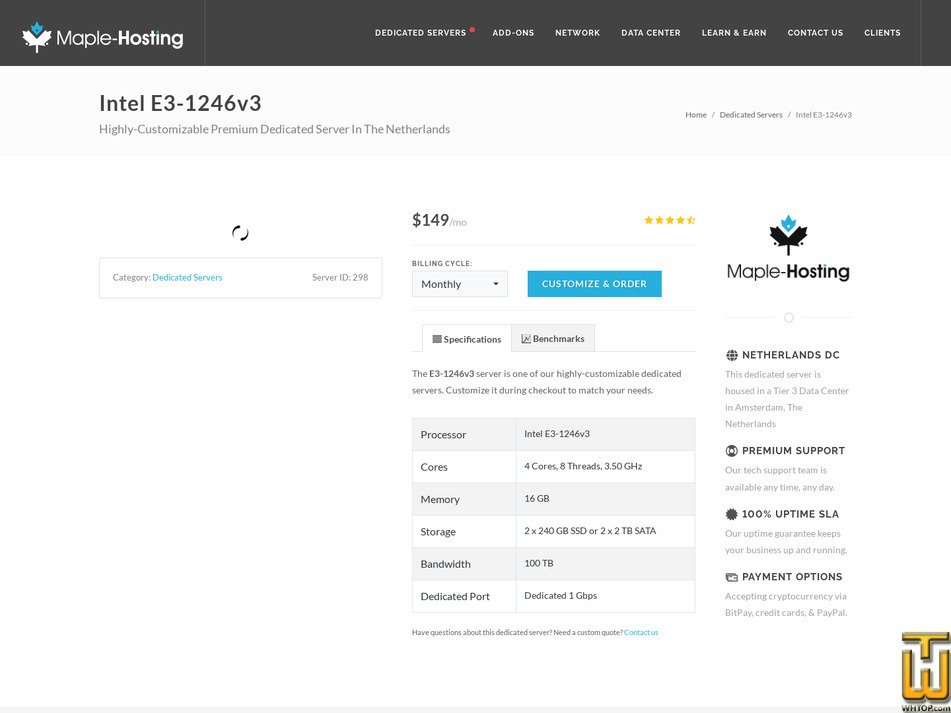Open the Contact Us page
The height and width of the screenshot is (713, 951).
[815, 33]
